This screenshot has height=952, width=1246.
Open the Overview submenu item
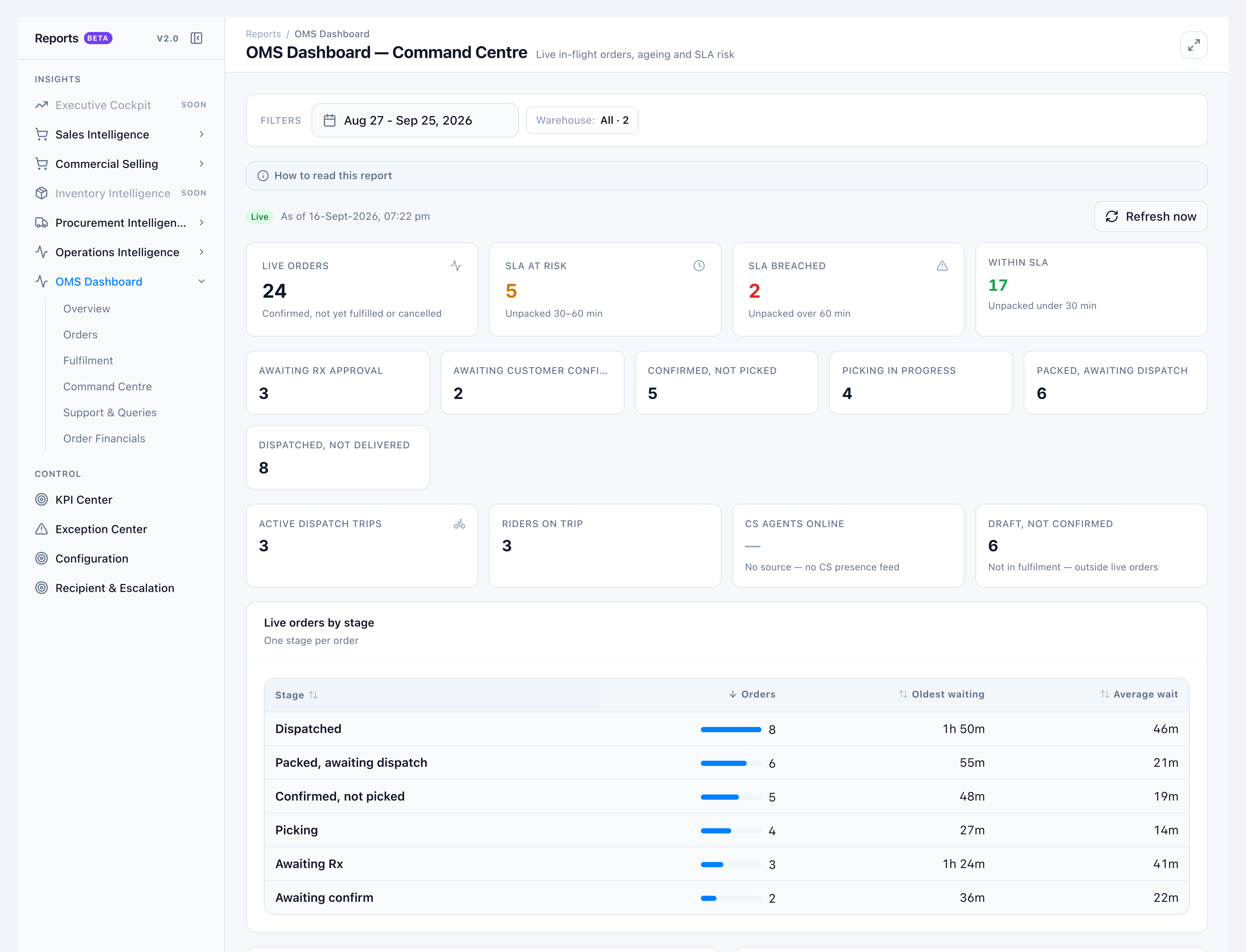tap(87, 309)
